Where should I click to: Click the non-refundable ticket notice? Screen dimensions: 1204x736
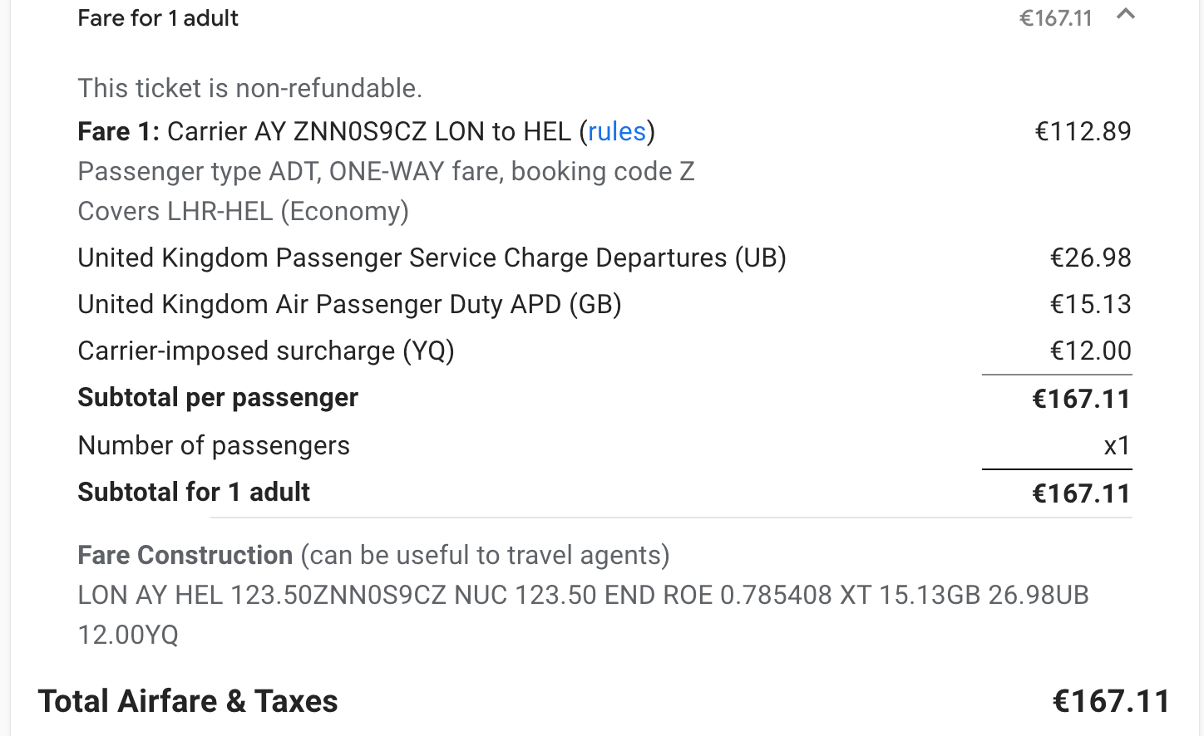click(x=250, y=88)
